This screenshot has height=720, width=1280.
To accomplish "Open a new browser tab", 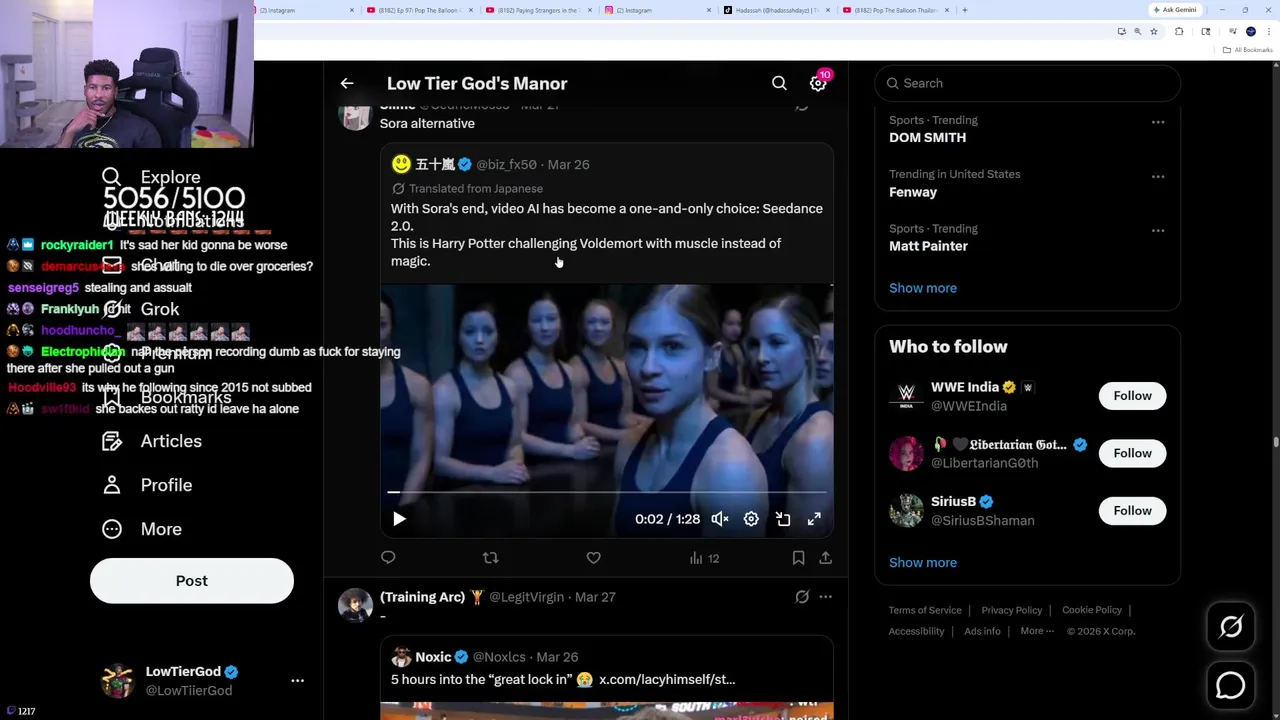I will (x=964, y=10).
